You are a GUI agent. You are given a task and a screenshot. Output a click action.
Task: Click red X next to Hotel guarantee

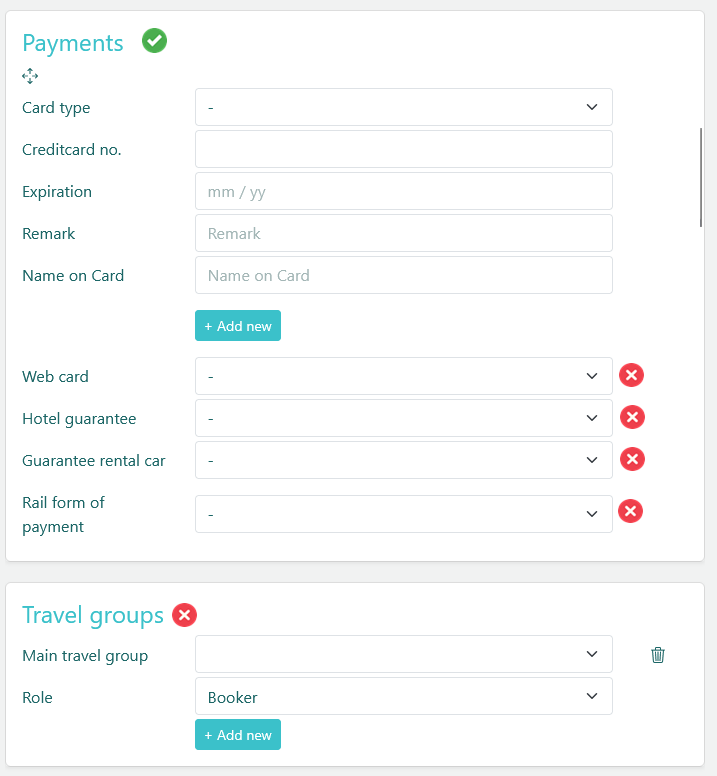(631, 418)
